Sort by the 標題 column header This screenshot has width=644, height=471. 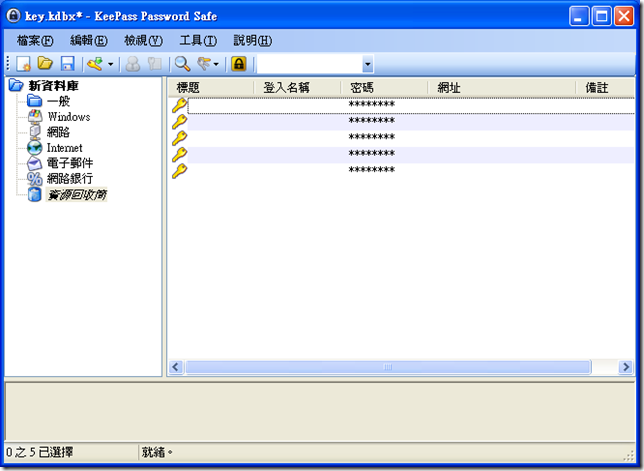(x=211, y=87)
